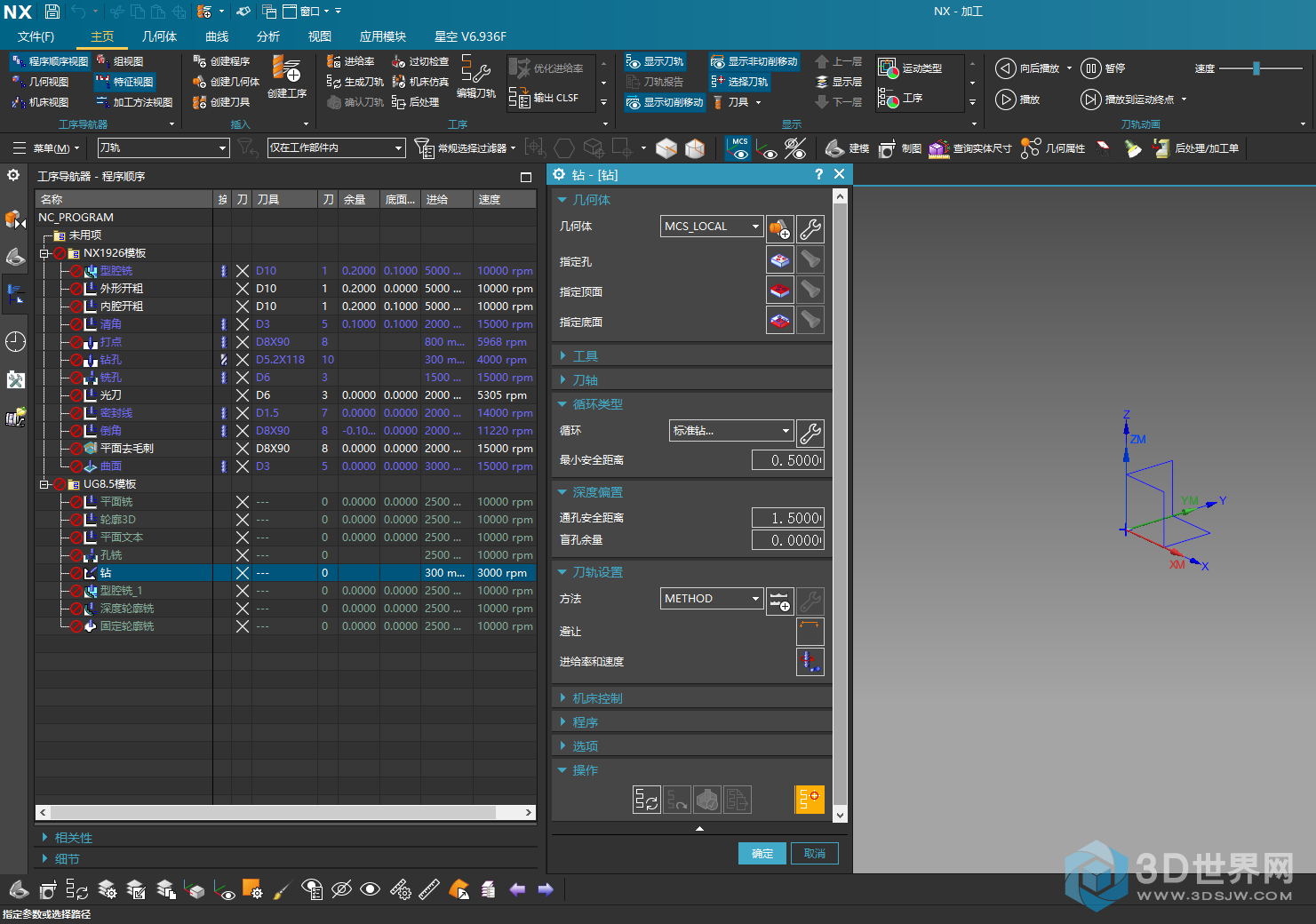Toggle Show Tool Path (显示刀轨)
1316x924 pixels.
(x=655, y=61)
